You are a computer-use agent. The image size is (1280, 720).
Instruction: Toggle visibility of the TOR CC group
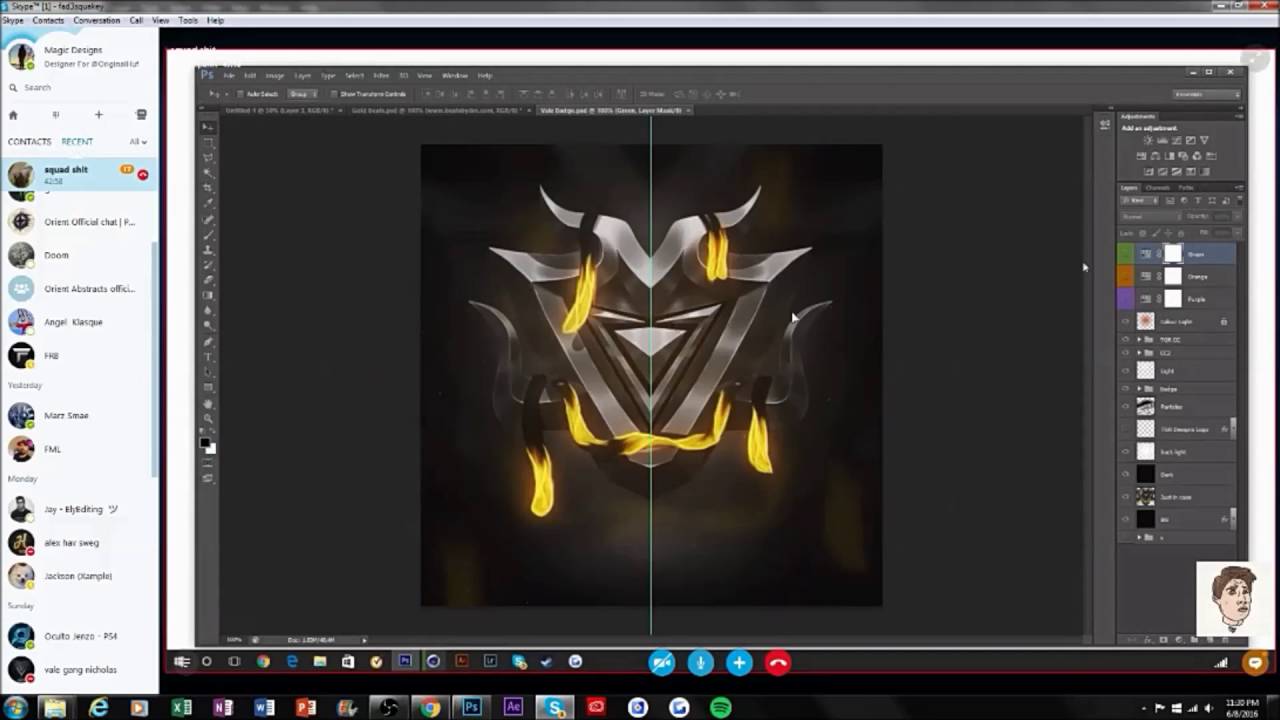1126,340
